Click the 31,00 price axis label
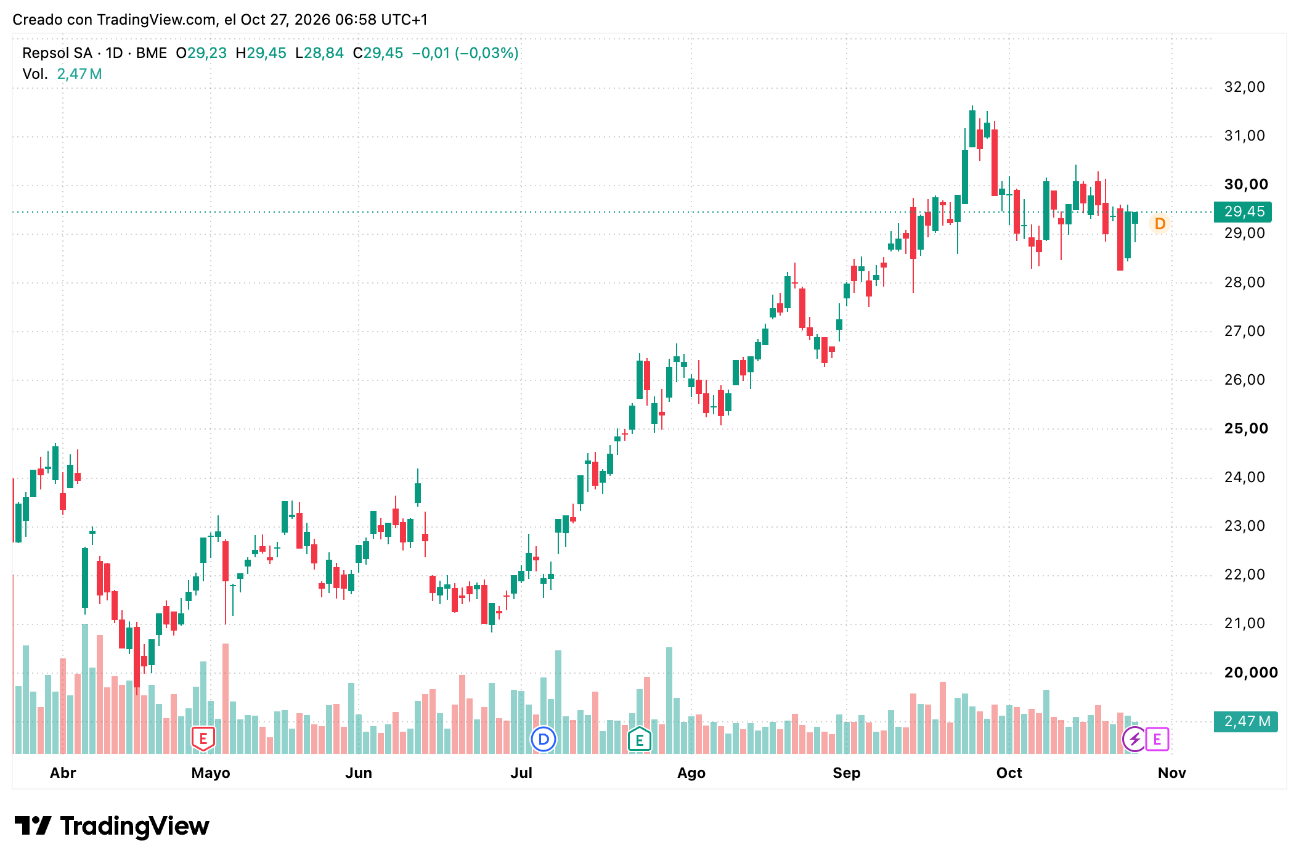Image resolution: width=1299 pixels, height=863 pixels. [1245, 136]
